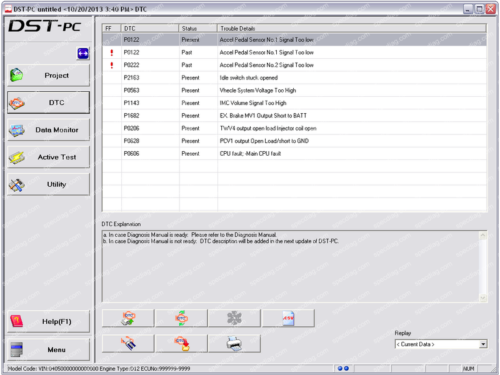
Task: Click the red exclamation mark next to P0222
Action: pyautogui.click(x=112, y=65)
